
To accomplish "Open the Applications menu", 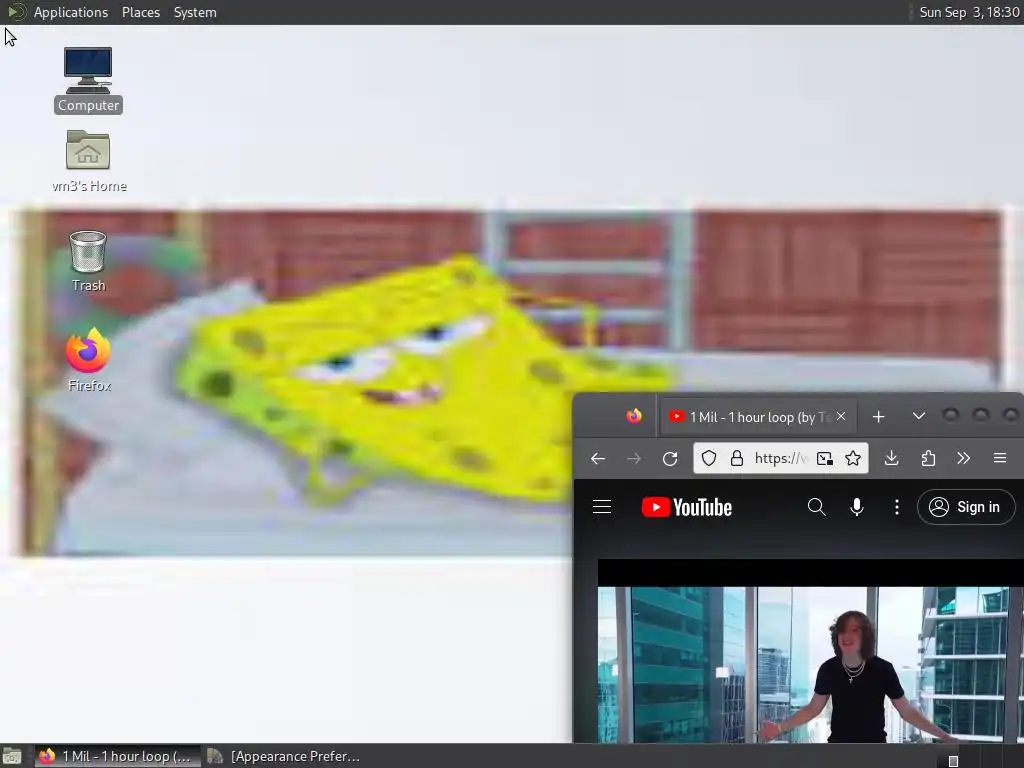I will [x=71, y=12].
